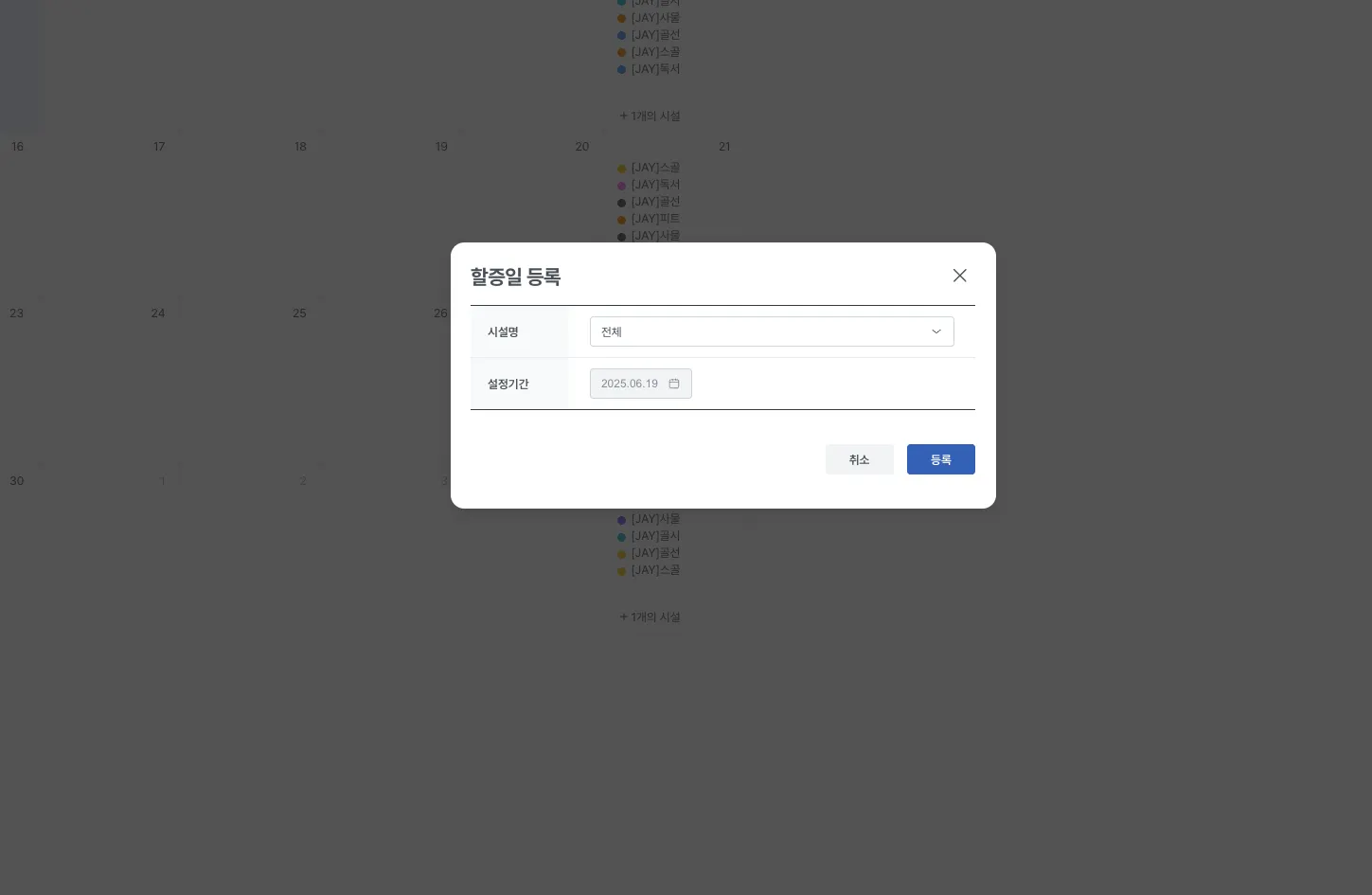Expand '+ 1개의 시설' above date 20
This screenshot has height=895, width=1372.
650,116
